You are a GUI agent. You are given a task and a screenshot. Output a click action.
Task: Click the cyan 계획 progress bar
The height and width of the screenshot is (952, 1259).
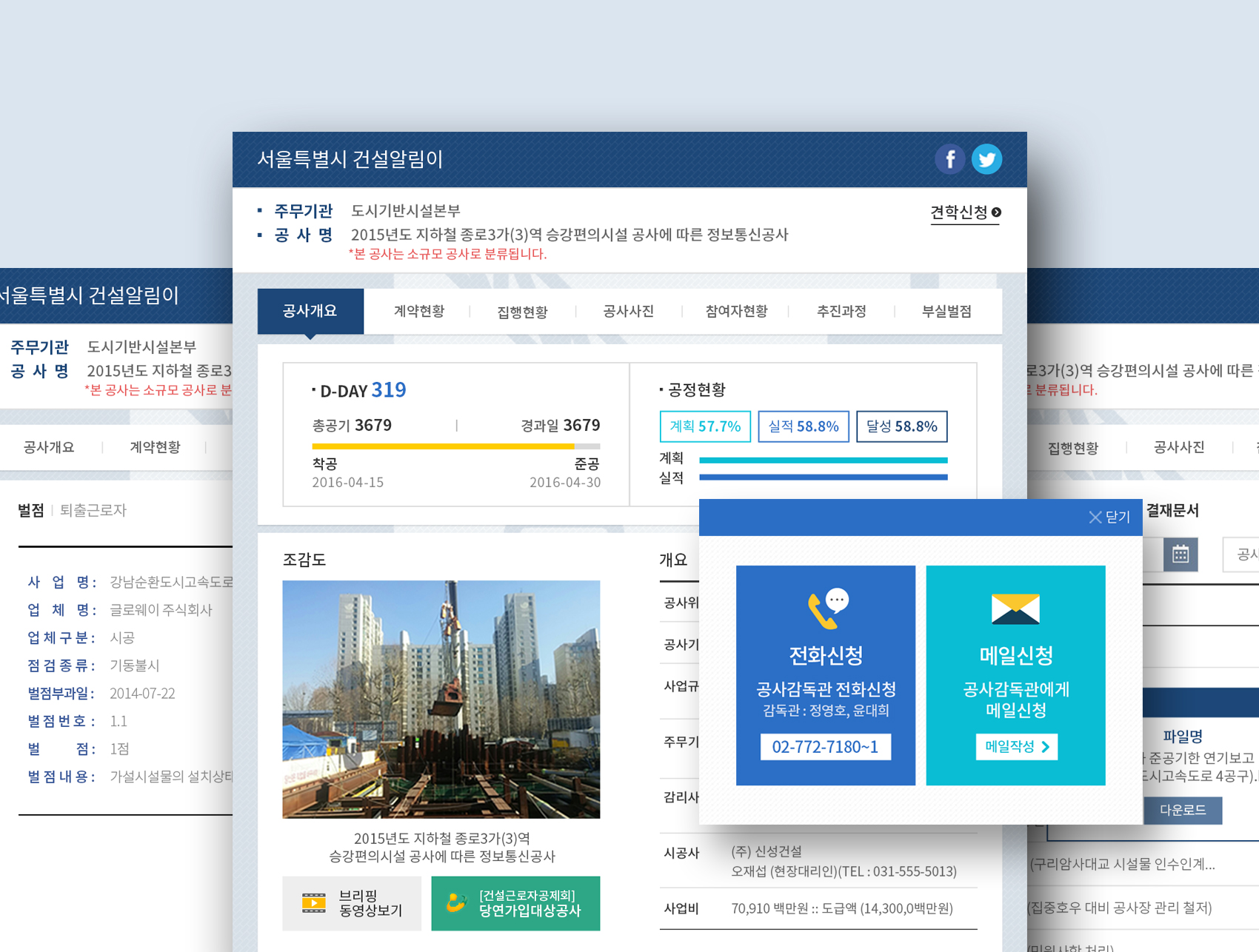[x=824, y=460]
